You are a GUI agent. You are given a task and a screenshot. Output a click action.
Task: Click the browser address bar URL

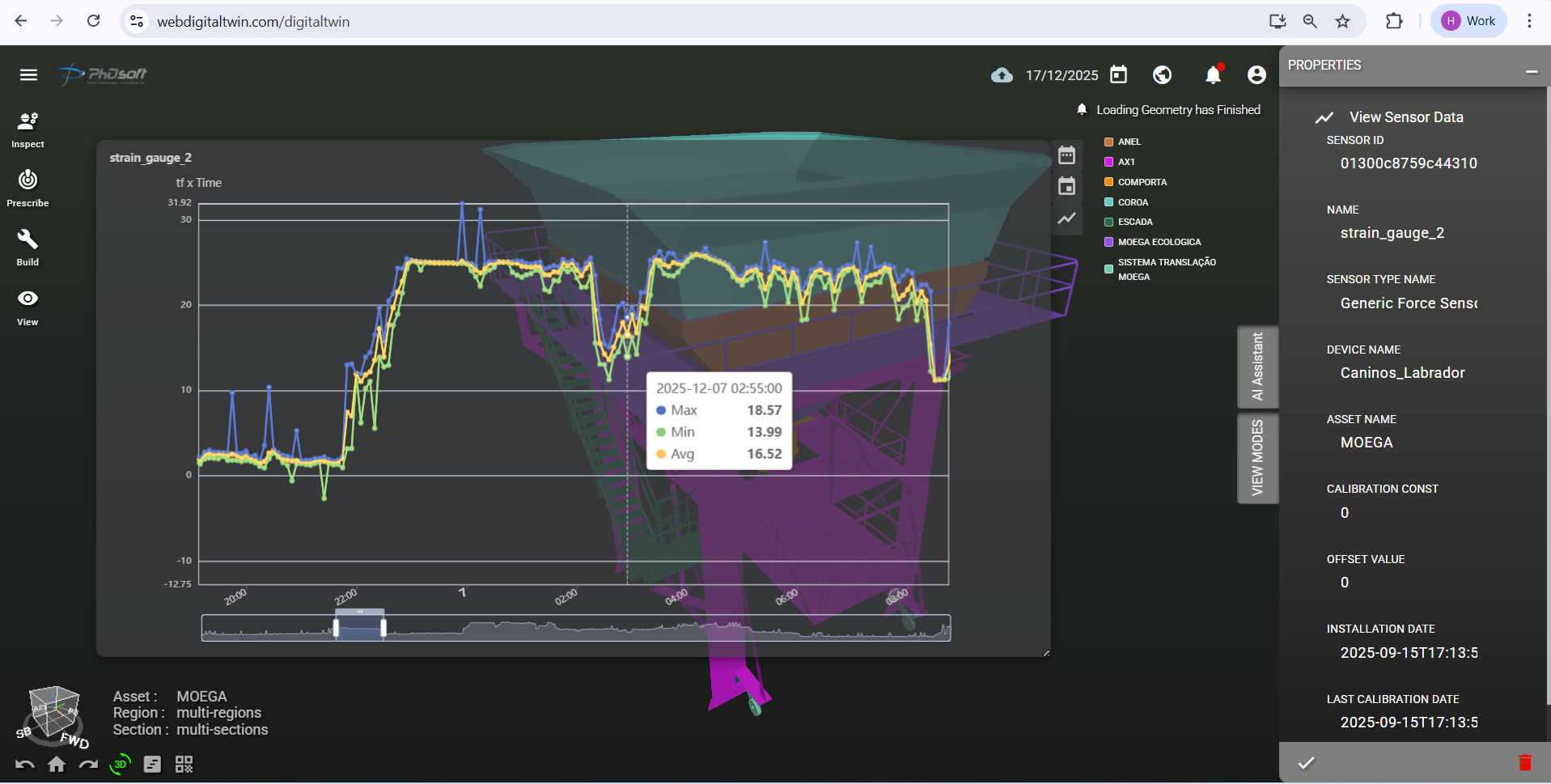pos(253,22)
